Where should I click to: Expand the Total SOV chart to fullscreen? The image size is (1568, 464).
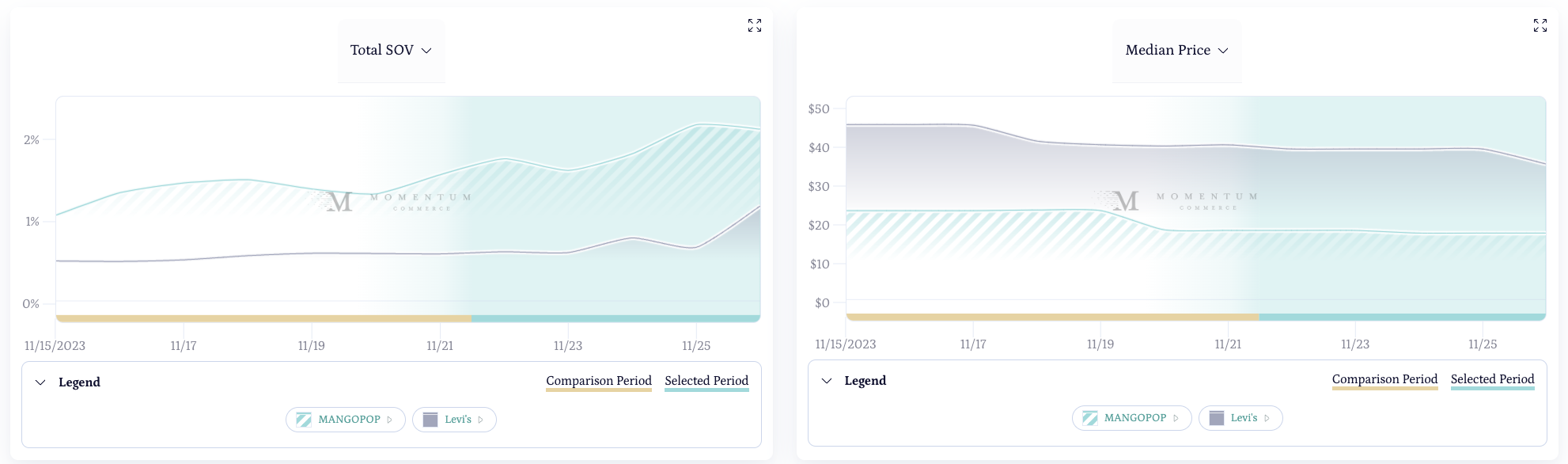click(x=755, y=25)
